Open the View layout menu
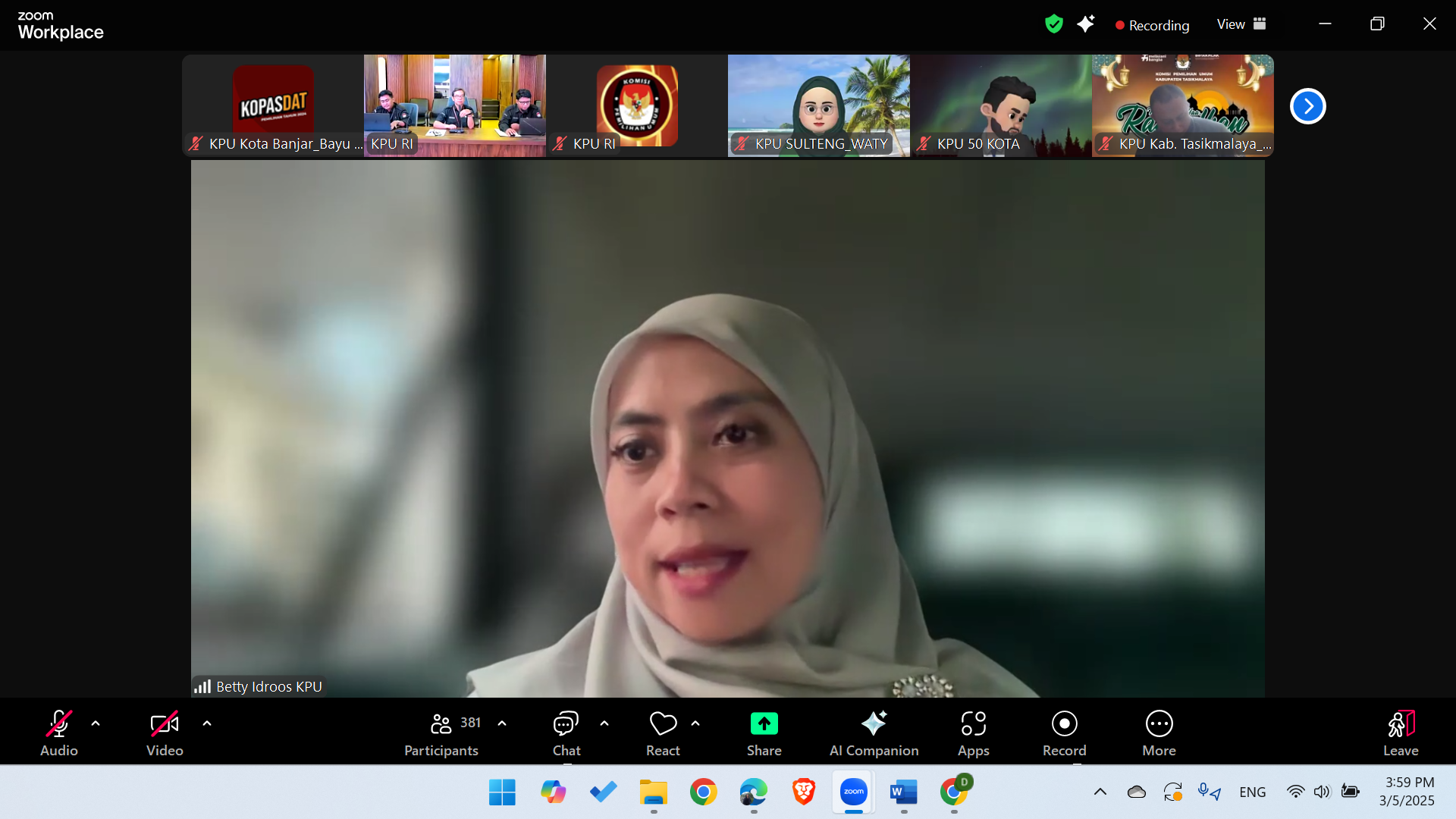This screenshot has width=1456, height=819. [x=1241, y=24]
